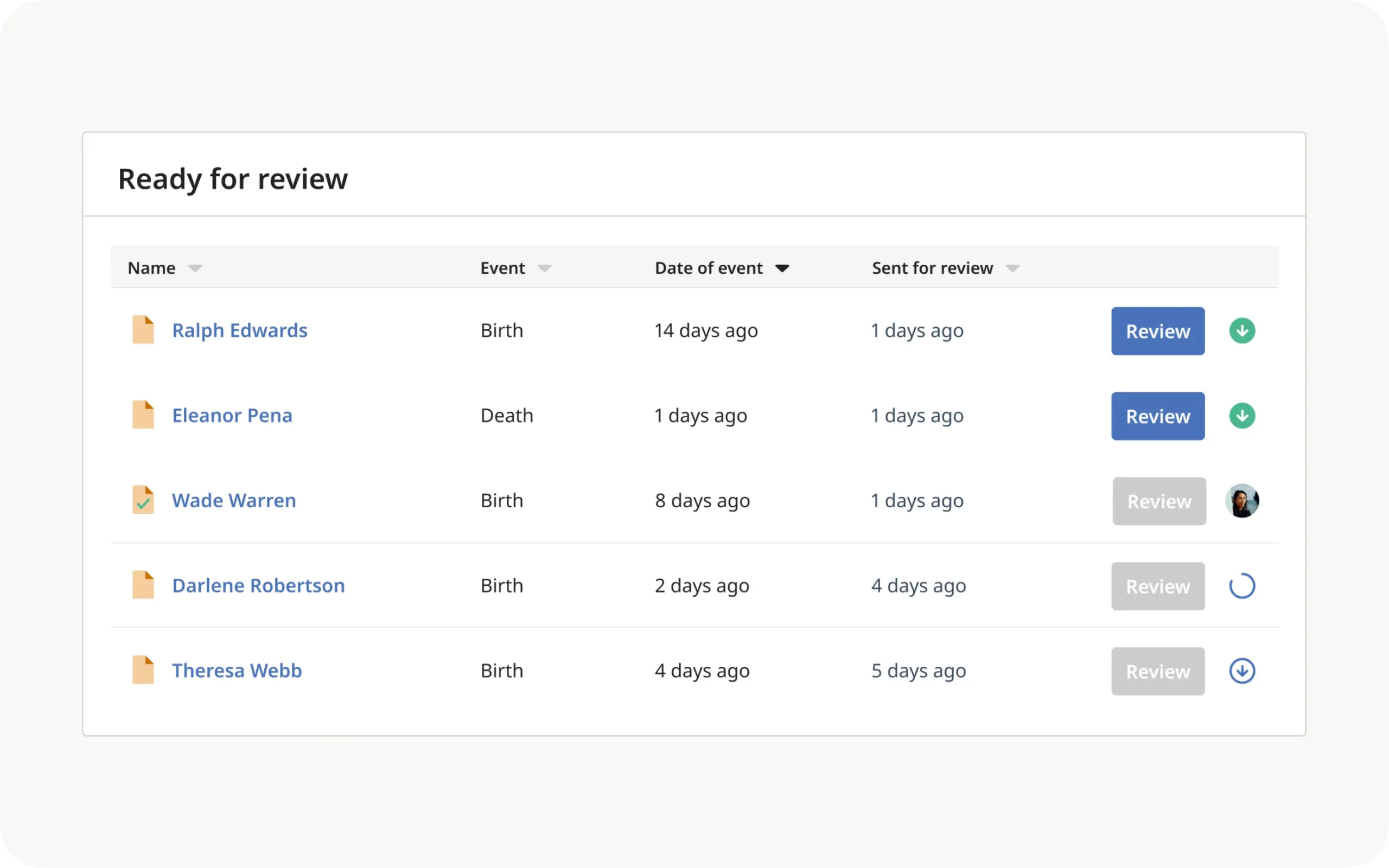Click outlined download icon for Theresa Webb
1389x868 pixels.
click(1241, 671)
